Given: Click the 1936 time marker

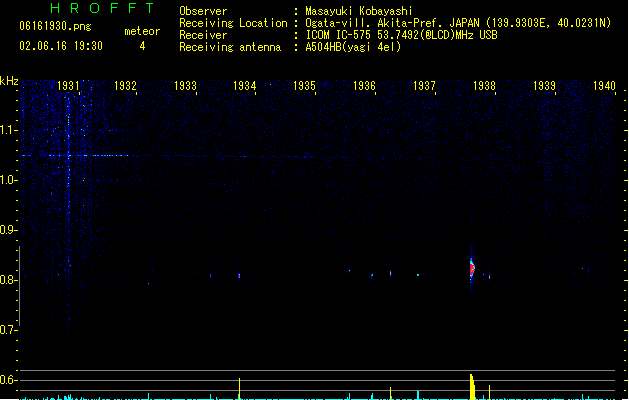Looking at the screenshot, I should [364, 86].
